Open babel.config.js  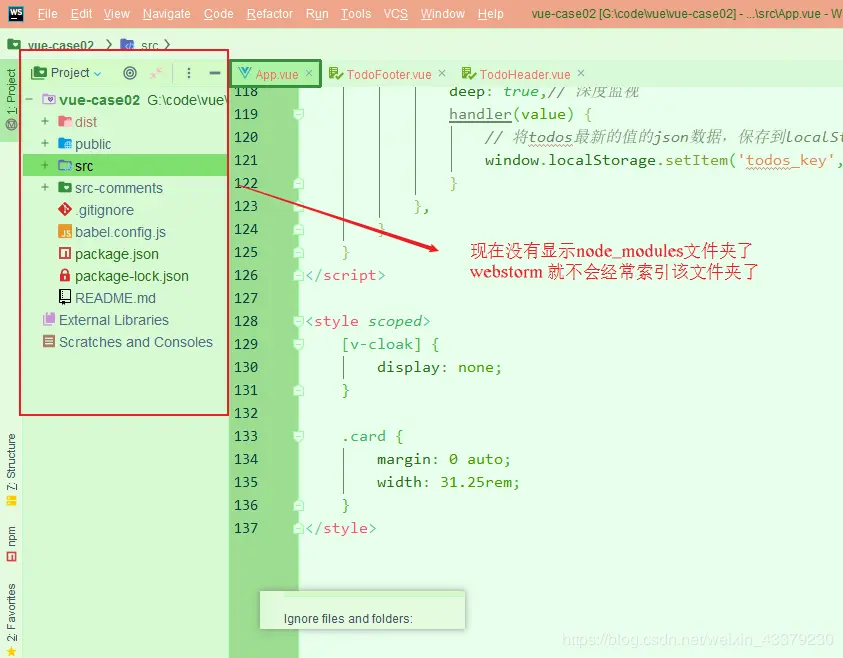[x=120, y=232]
